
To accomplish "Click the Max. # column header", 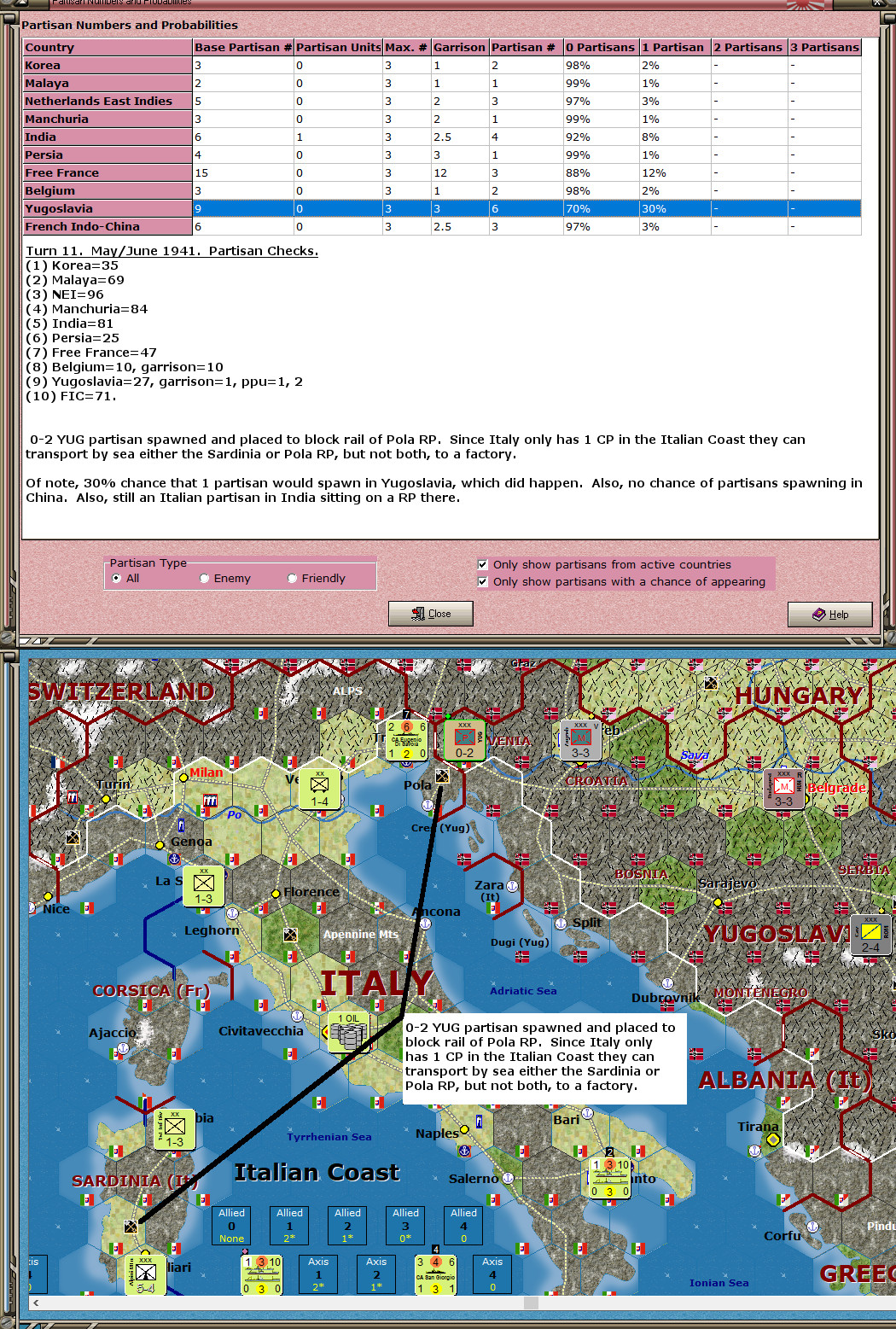I will pyautogui.click(x=406, y=47).
